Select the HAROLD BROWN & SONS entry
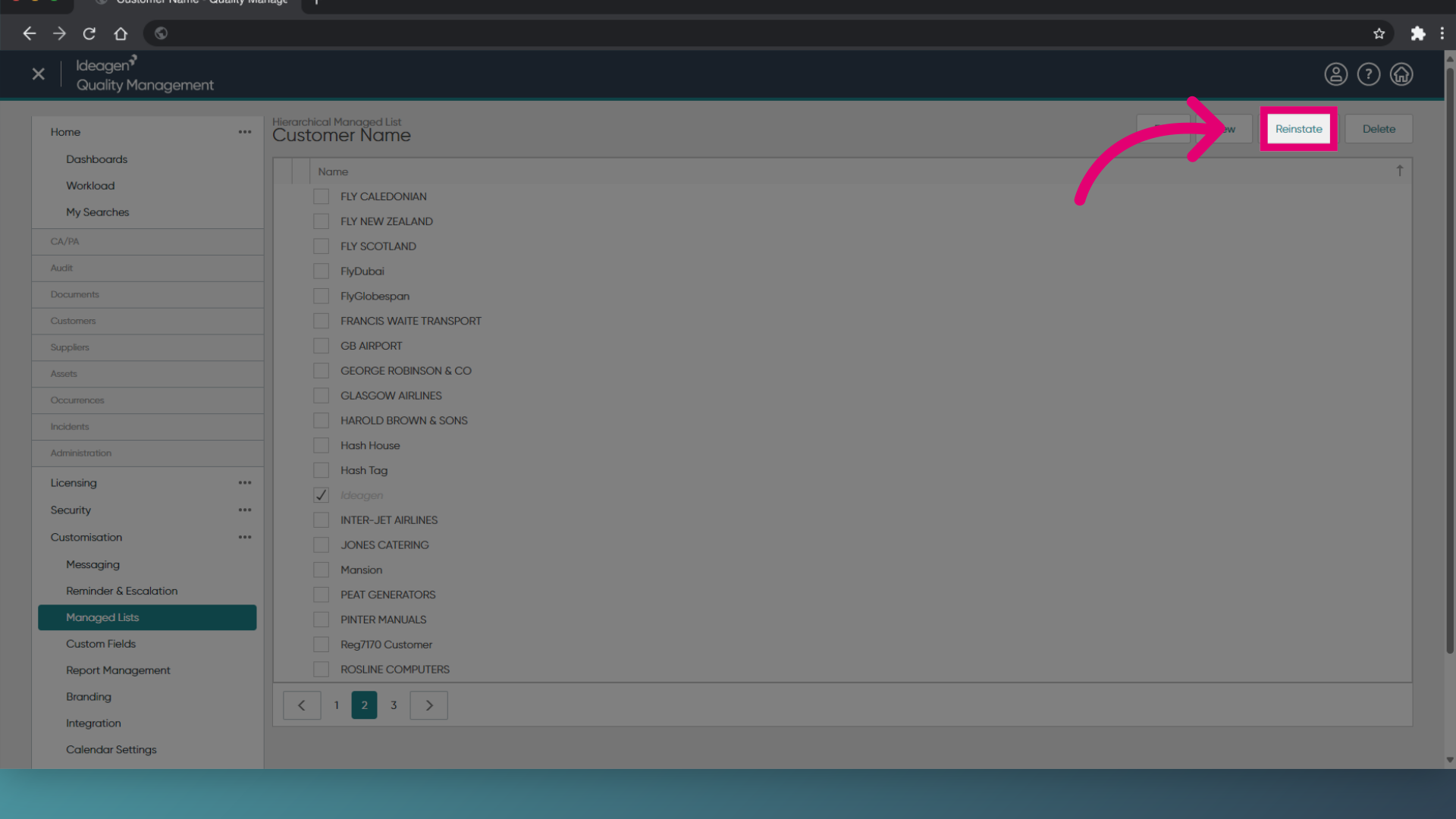Screen dimensions: 1456x819 click(403, 421)
